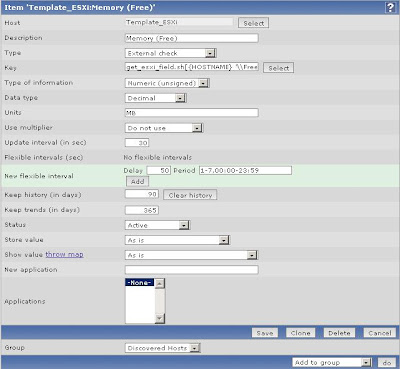Image resolution: width=400 pixels, height=369 pixels.
Task: Select -None- in Applications list
Action: click(140, 282)
